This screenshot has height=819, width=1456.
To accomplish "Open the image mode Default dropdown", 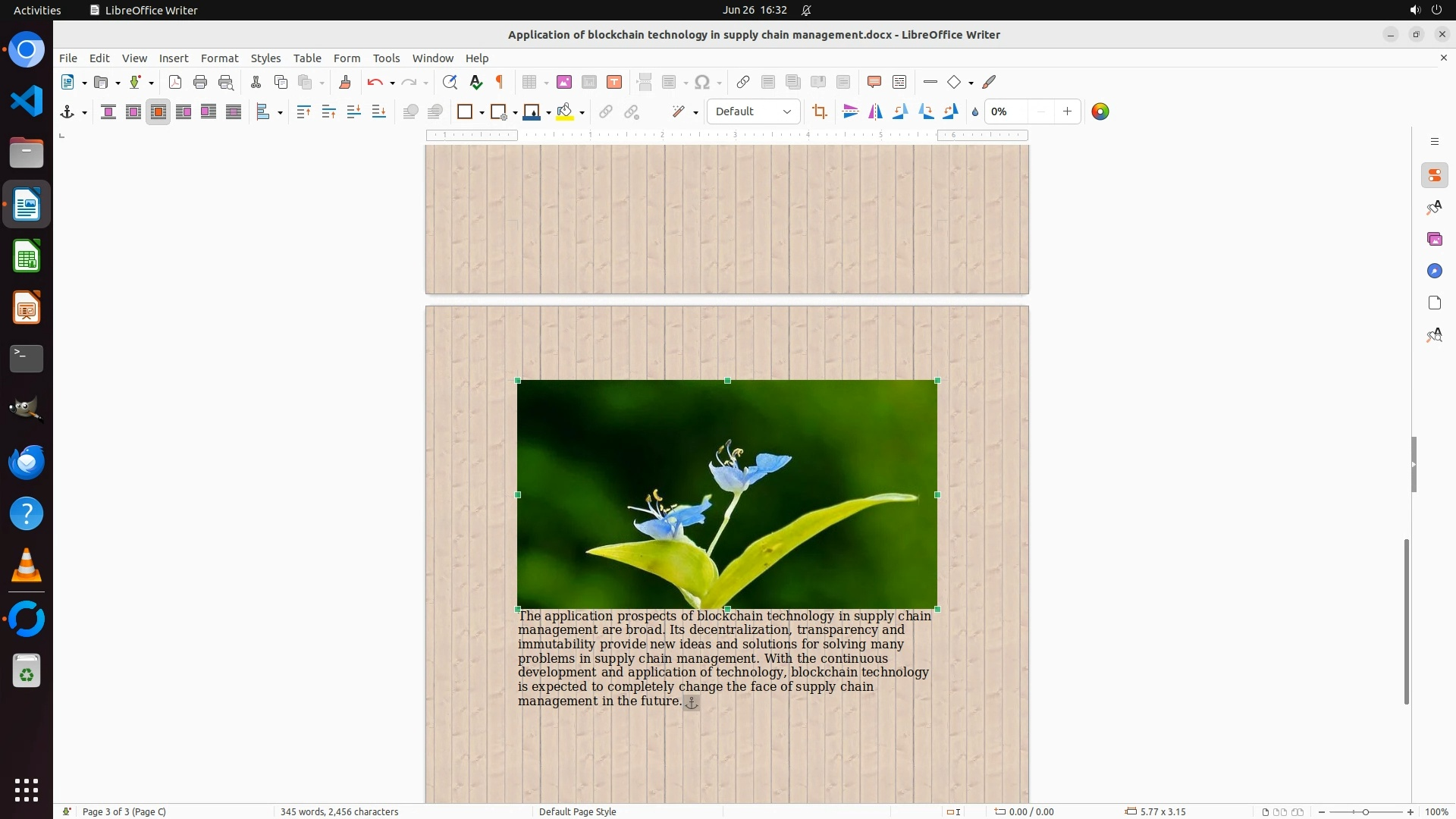I will point(753,111).
